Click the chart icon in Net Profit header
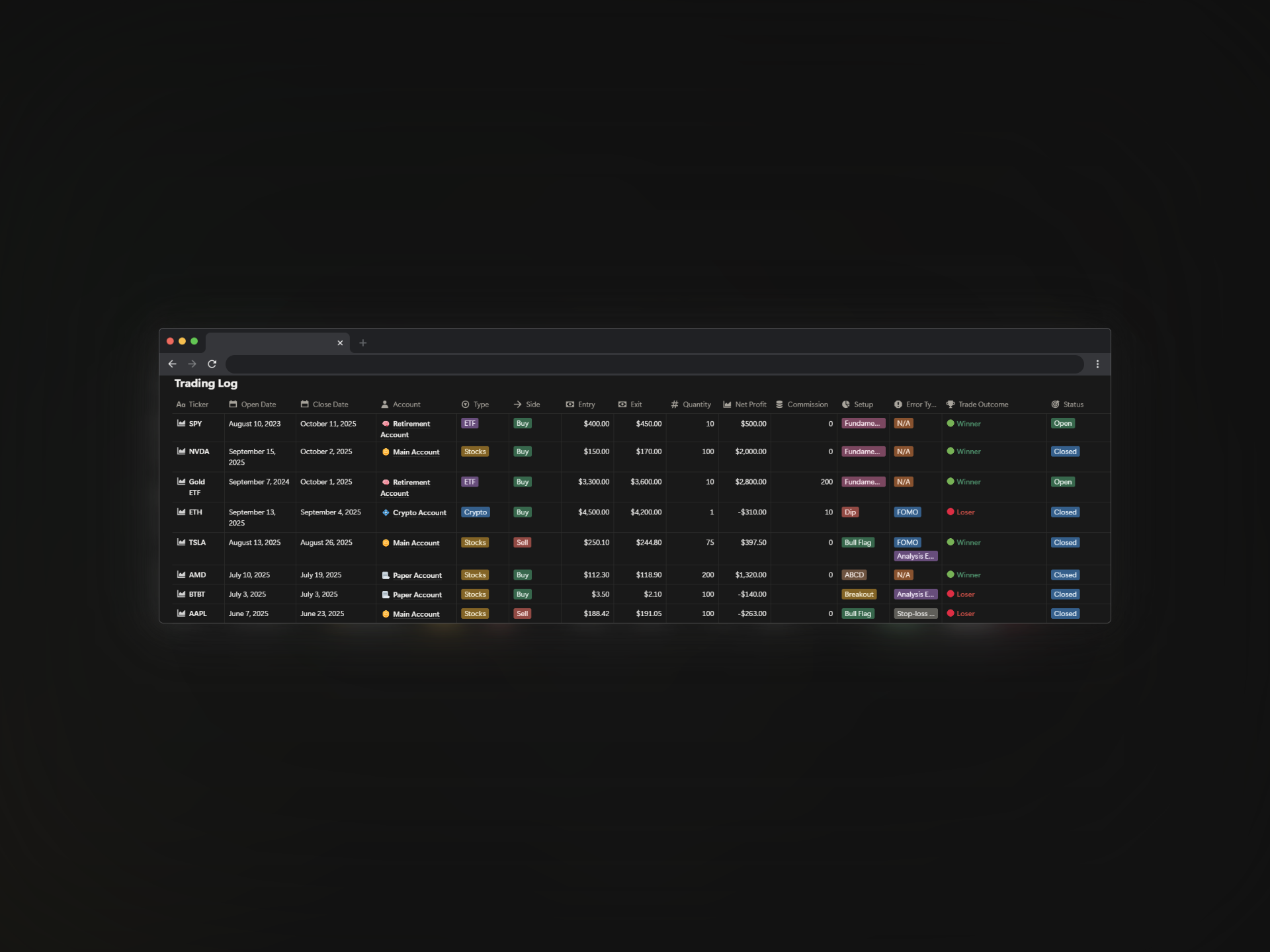 727,404
